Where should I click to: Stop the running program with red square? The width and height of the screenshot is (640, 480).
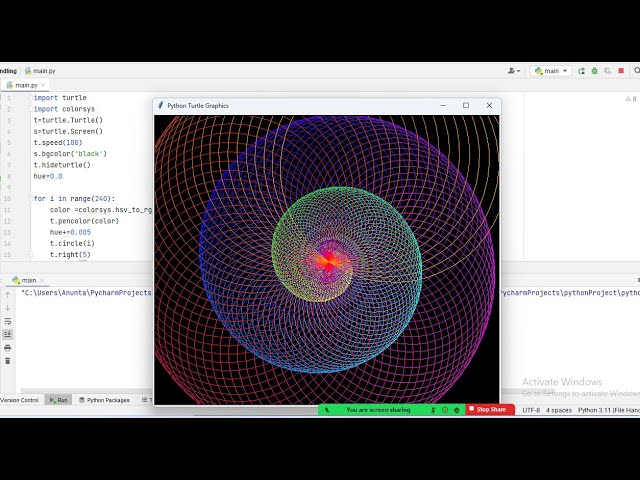coord(621,71)
